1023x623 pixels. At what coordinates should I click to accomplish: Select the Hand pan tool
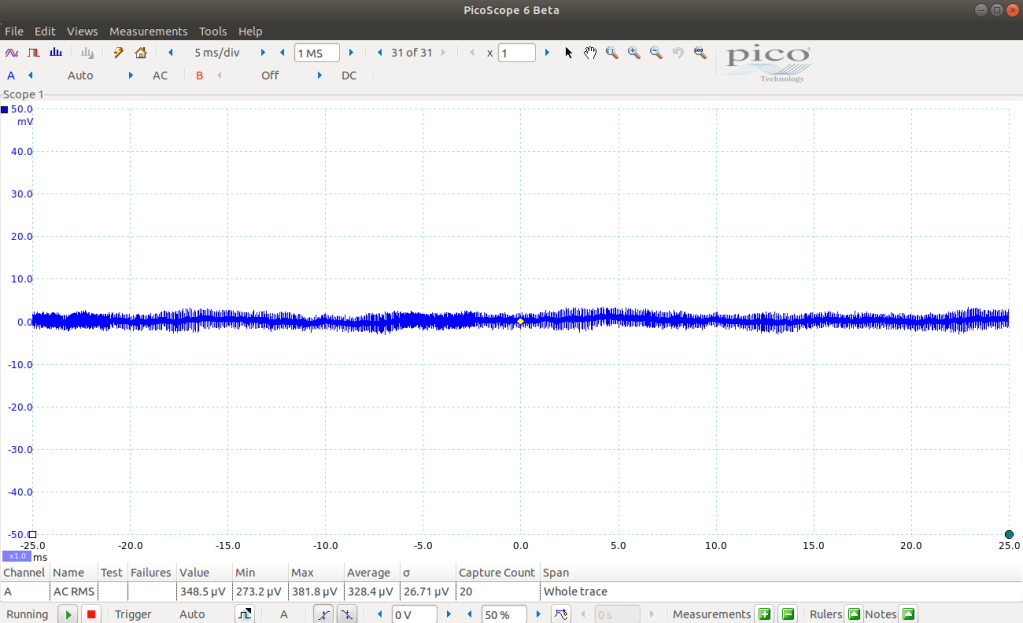point(590,53)
